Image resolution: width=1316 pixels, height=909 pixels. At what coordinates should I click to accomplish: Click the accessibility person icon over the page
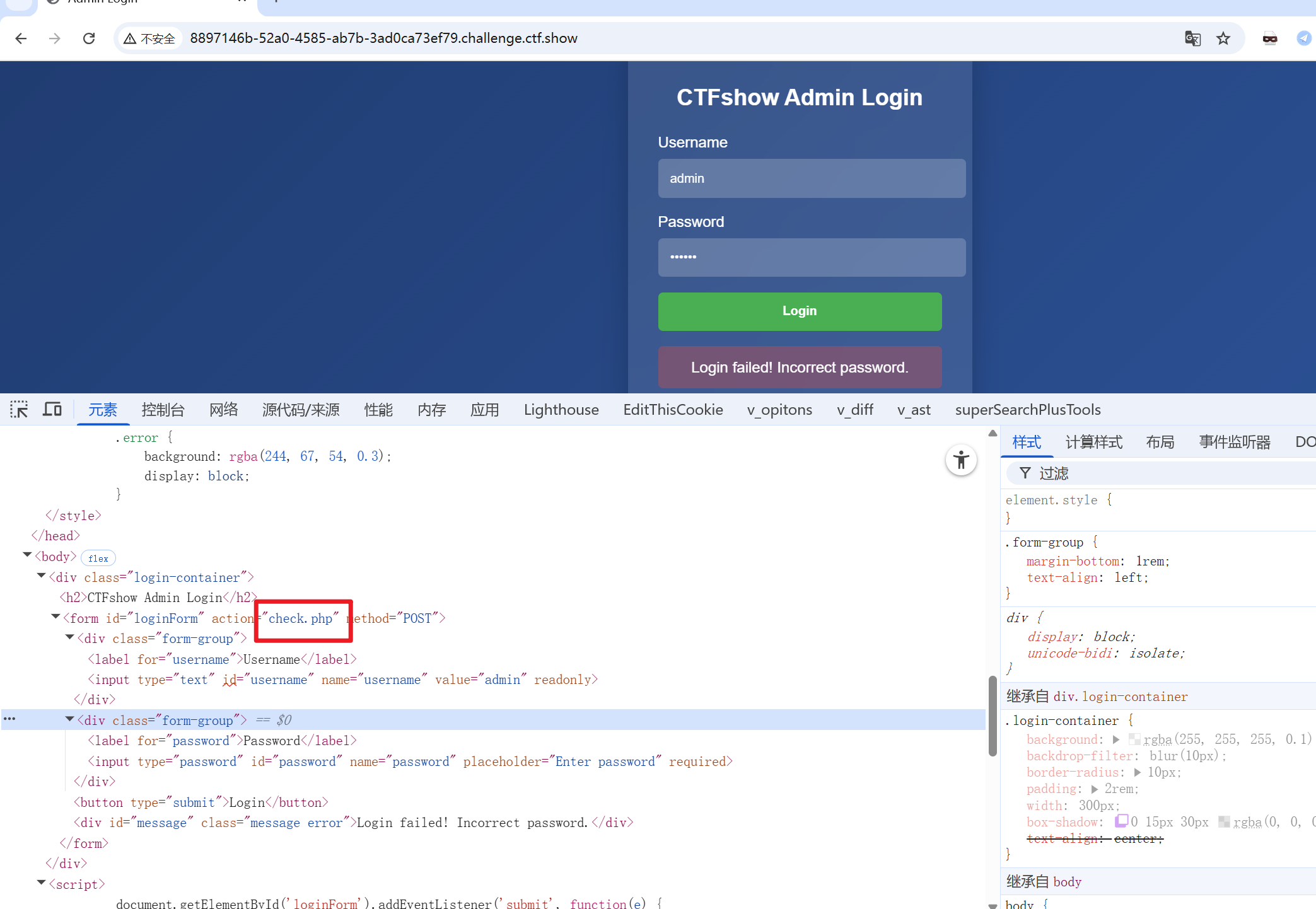click(960, 460)
